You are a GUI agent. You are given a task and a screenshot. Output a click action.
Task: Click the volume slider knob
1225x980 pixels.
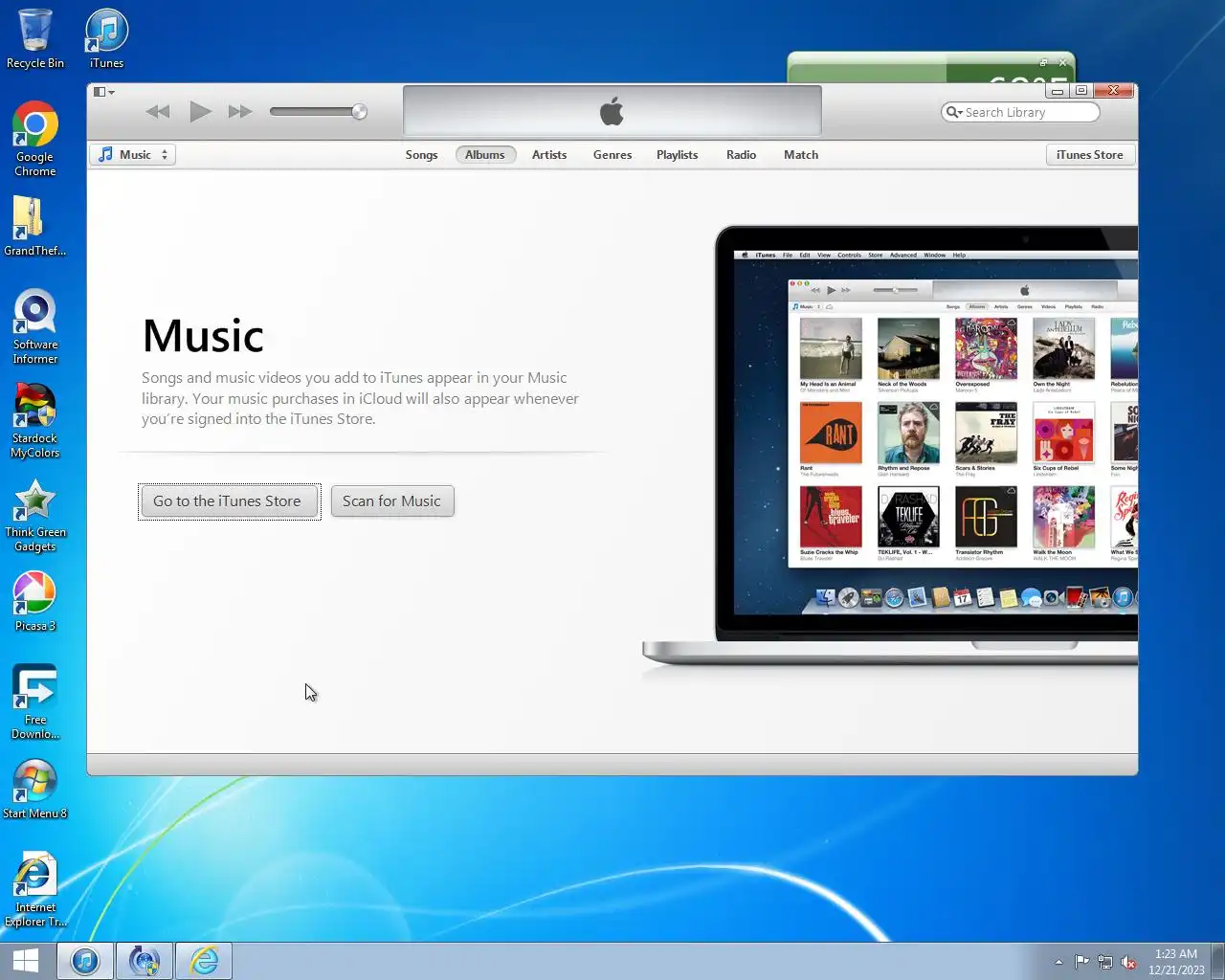(359, 112)
